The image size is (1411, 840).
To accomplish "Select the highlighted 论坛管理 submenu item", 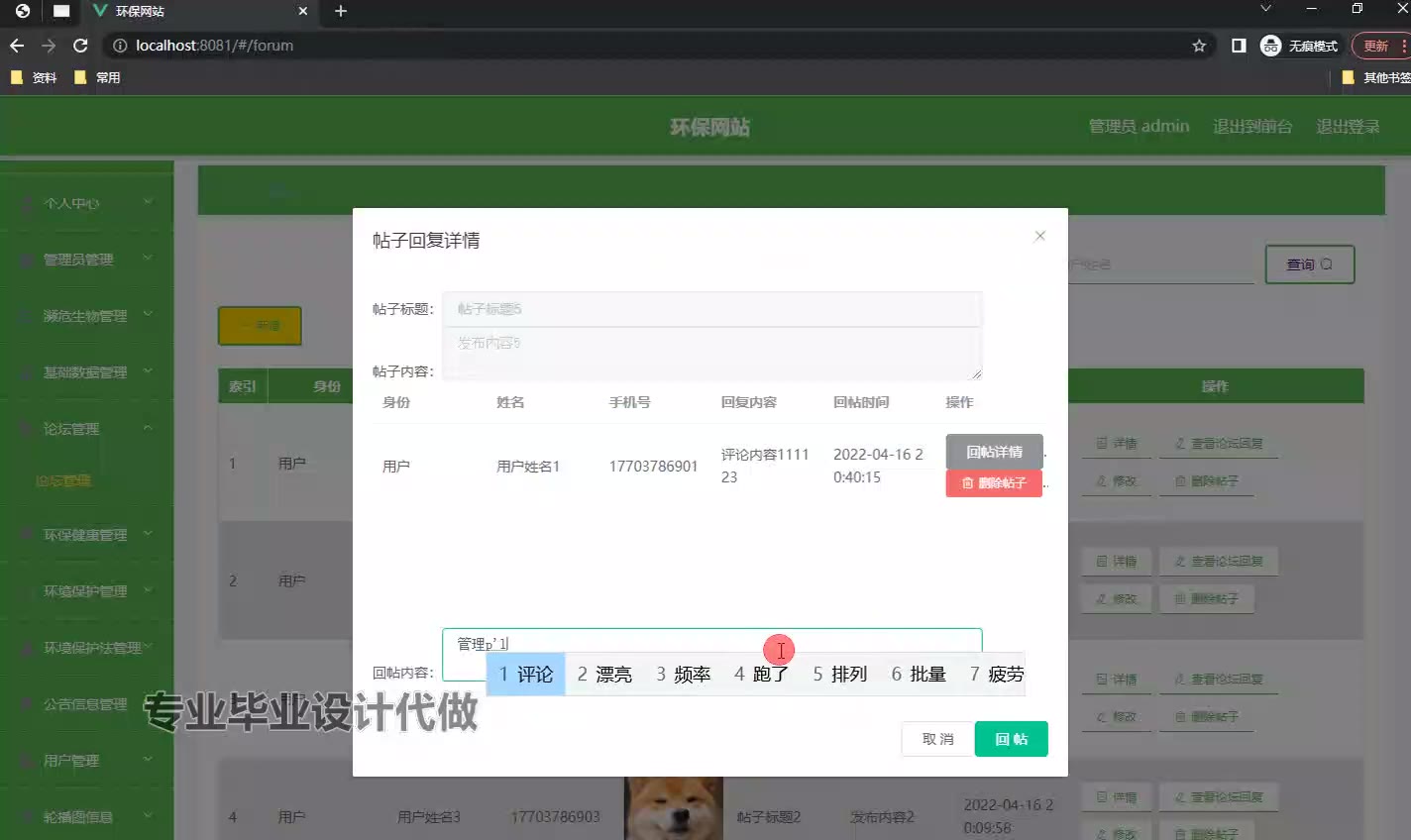I will click(x=63, y=480).
